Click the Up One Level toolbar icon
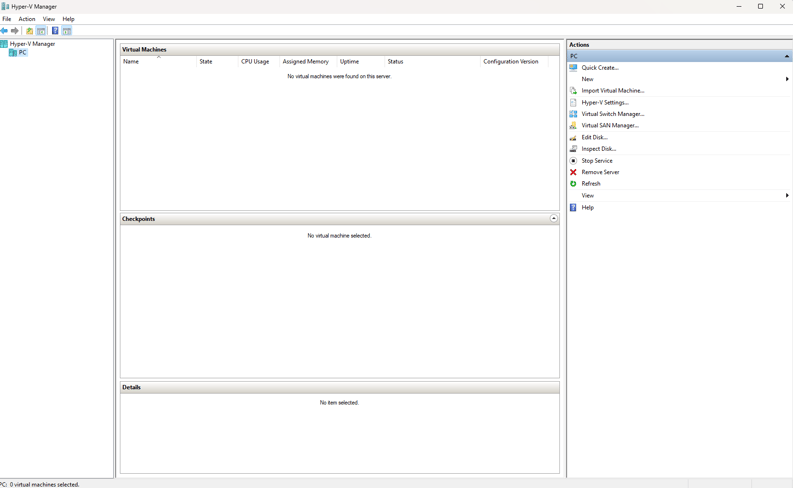Image resolution: width=793 pixels, height=488 pixels. (x=29, y=31)
